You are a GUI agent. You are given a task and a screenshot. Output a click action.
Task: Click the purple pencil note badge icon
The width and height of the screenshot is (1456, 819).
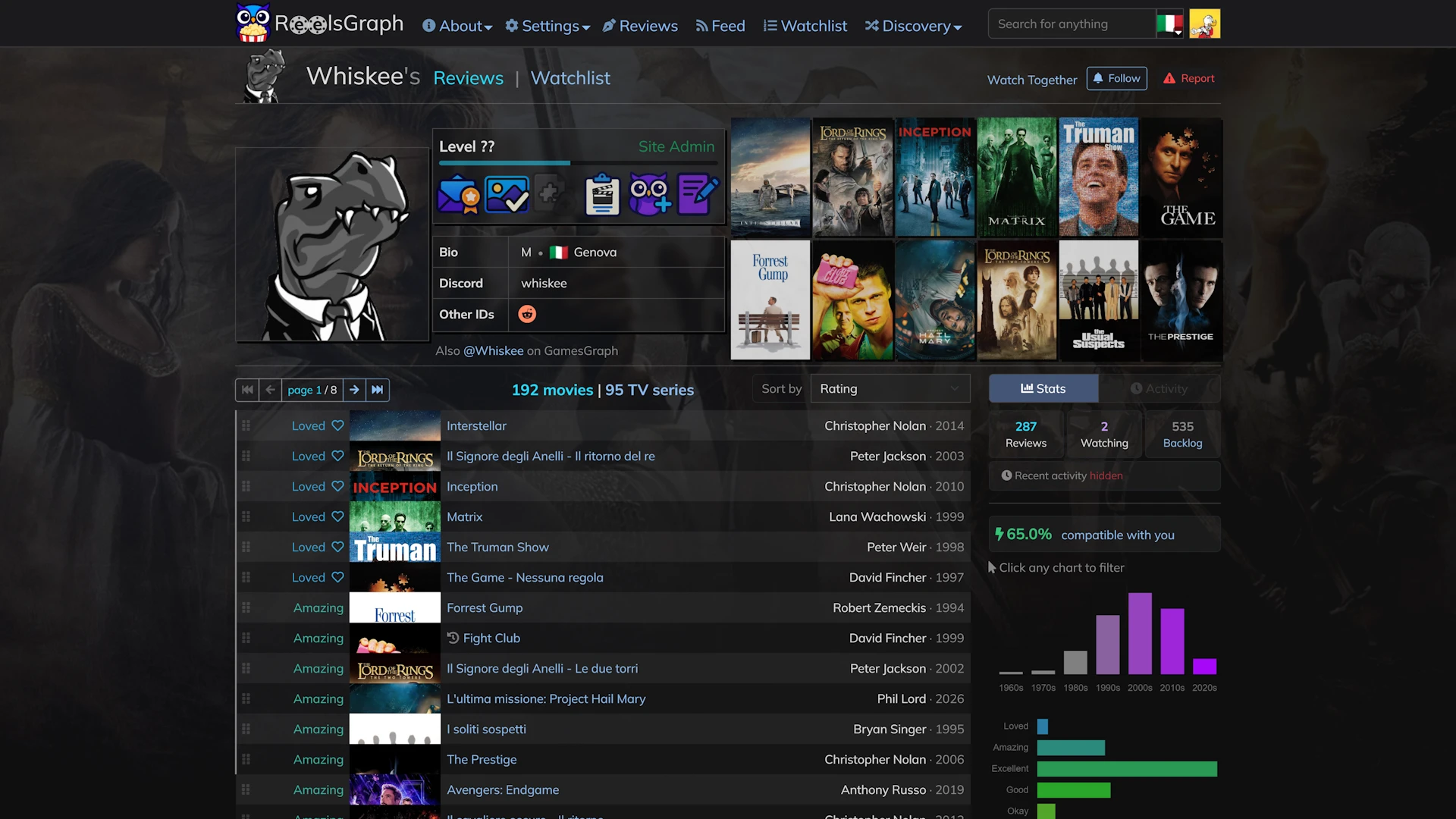click(698, 194)
